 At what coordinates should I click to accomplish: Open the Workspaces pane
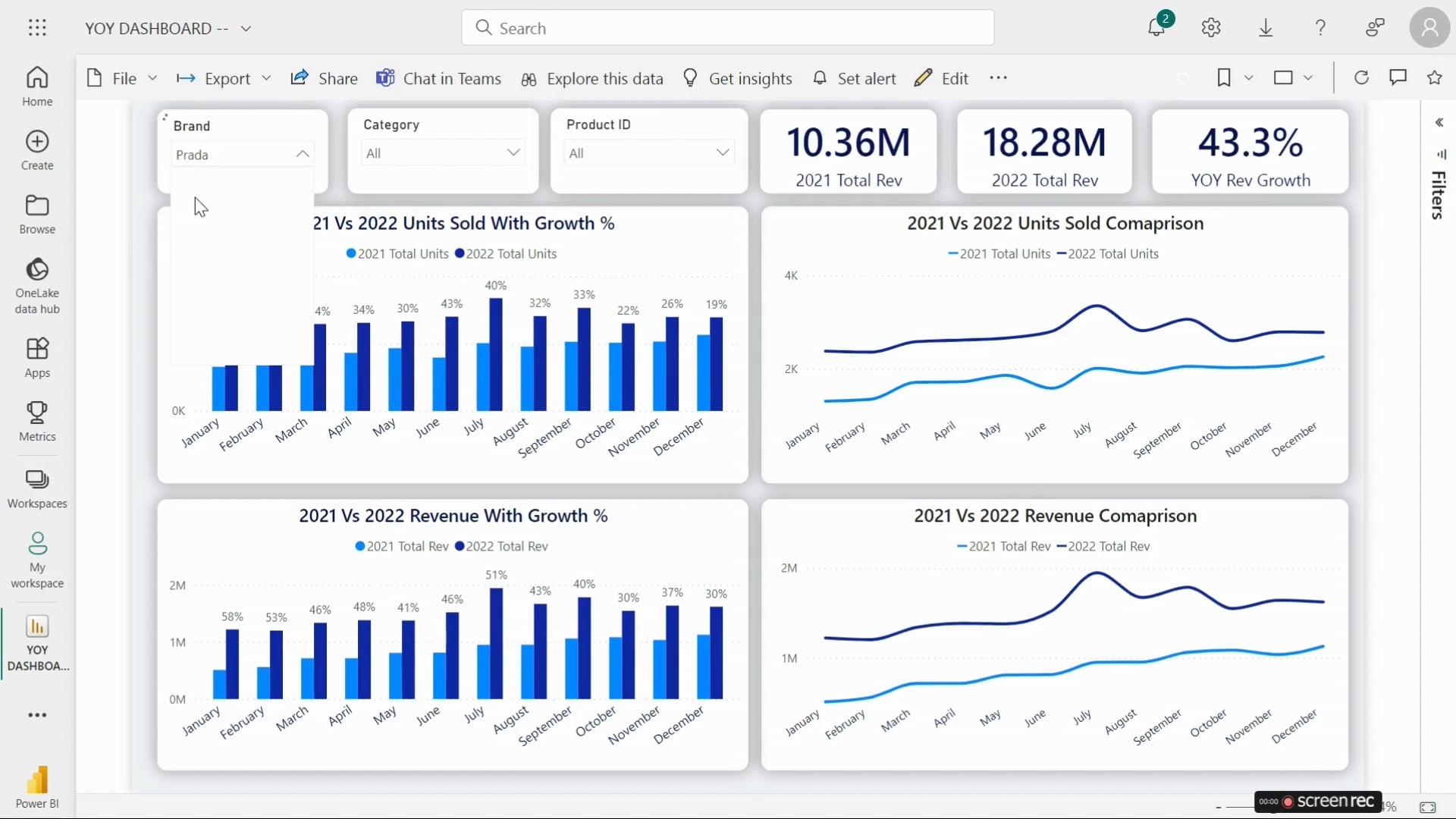pos(37,488)
